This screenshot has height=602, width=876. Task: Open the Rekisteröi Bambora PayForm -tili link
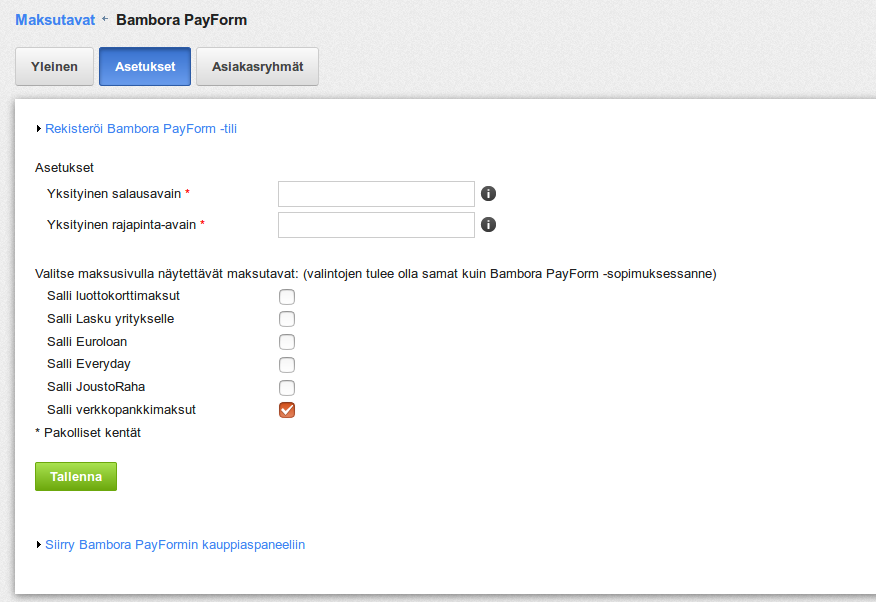[141, 129]
